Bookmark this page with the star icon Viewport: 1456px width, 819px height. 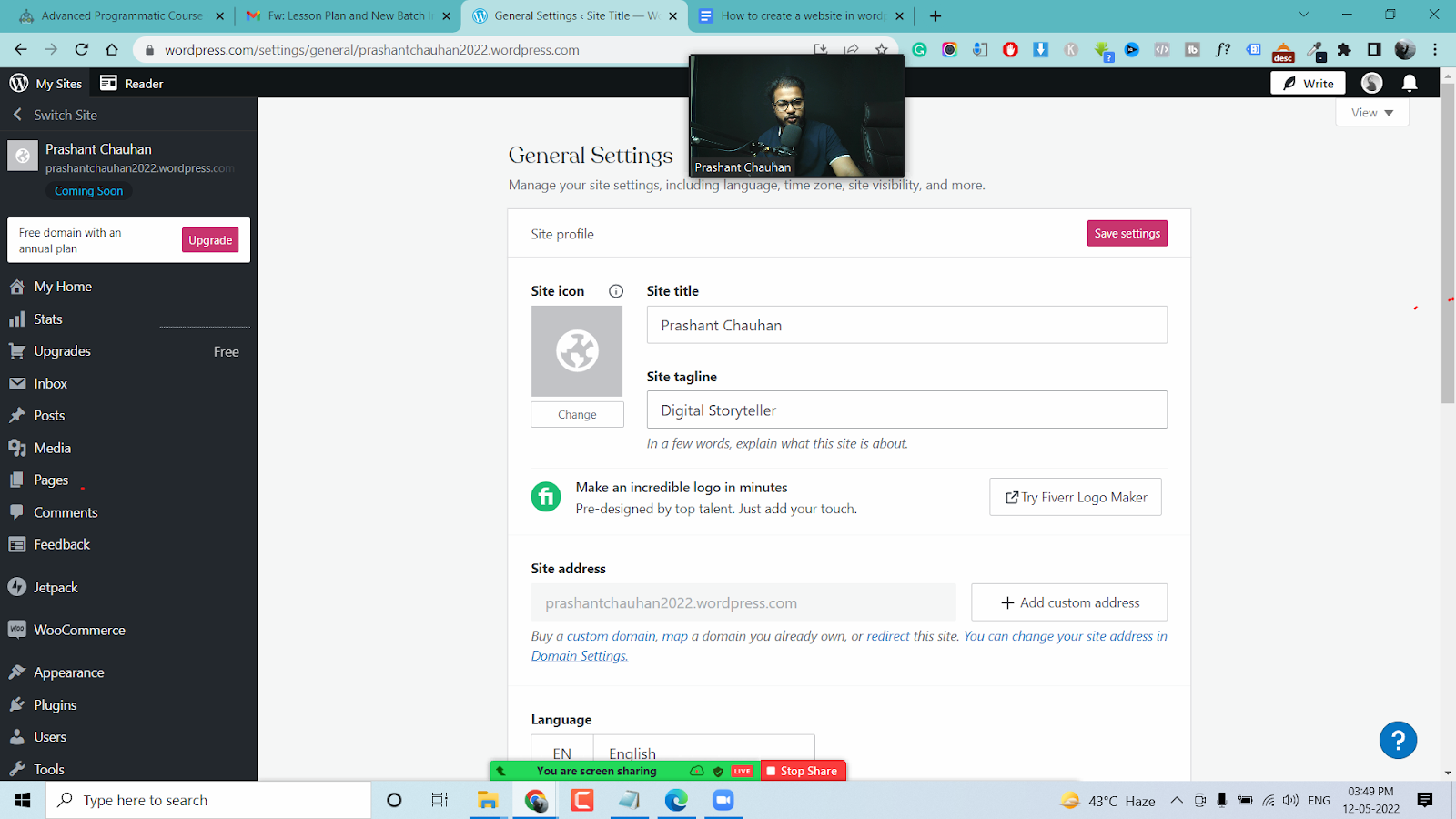[x=881, y=50]
